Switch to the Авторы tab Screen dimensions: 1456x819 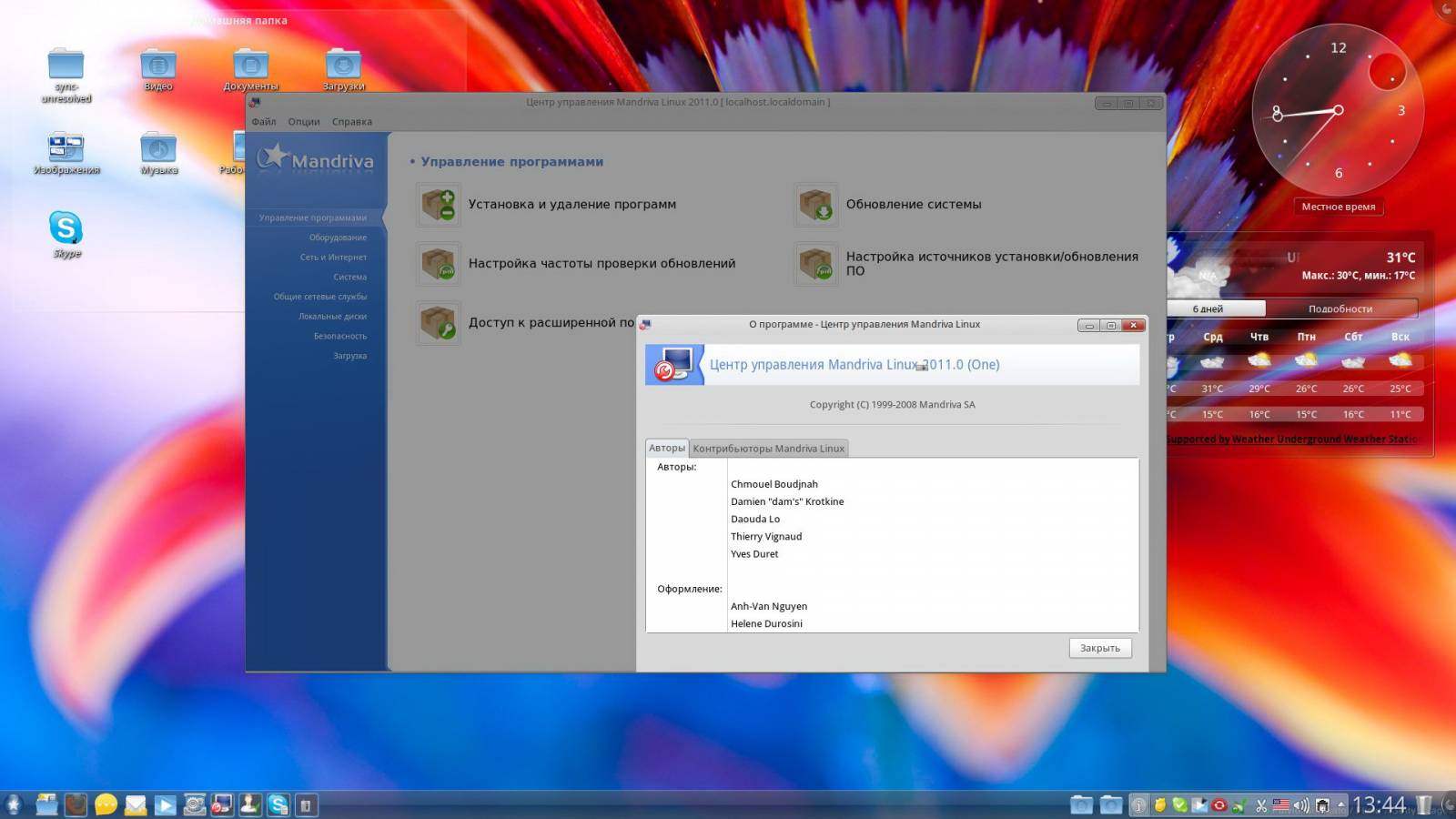click(667, 448)
